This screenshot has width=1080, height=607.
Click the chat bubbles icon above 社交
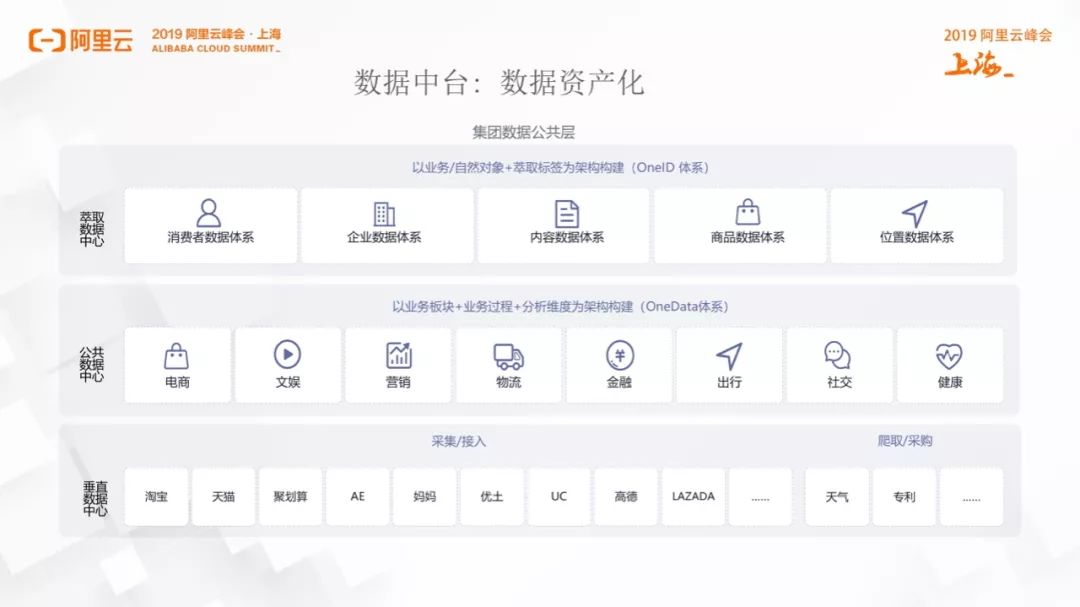[x=838, y=356]
